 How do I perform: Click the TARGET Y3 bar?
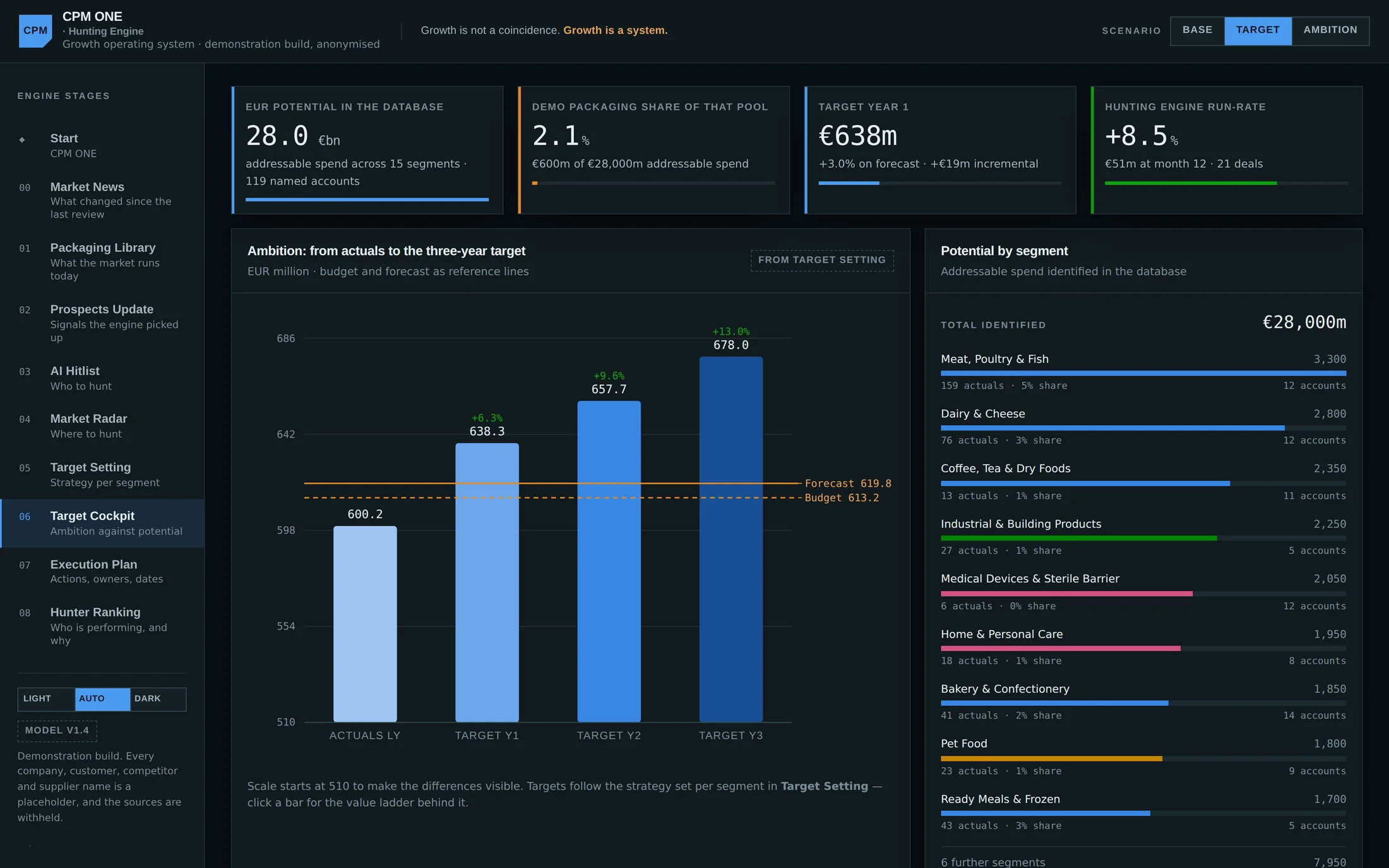(x=730, y=539)
